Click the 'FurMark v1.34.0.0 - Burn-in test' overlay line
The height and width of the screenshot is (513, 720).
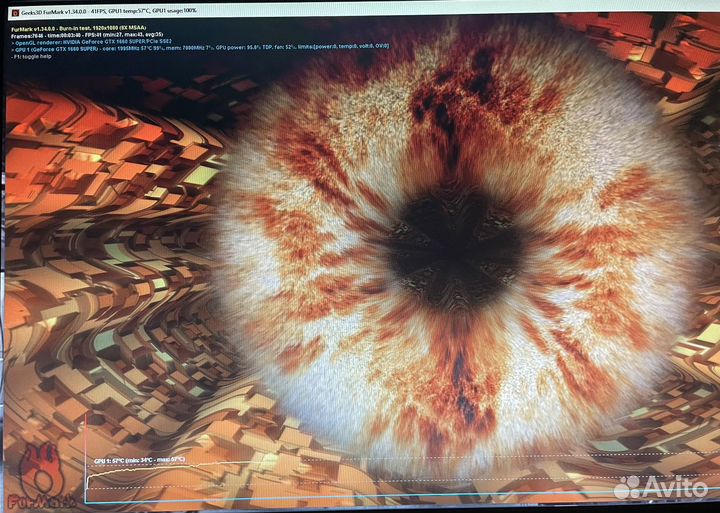point(79,28)
